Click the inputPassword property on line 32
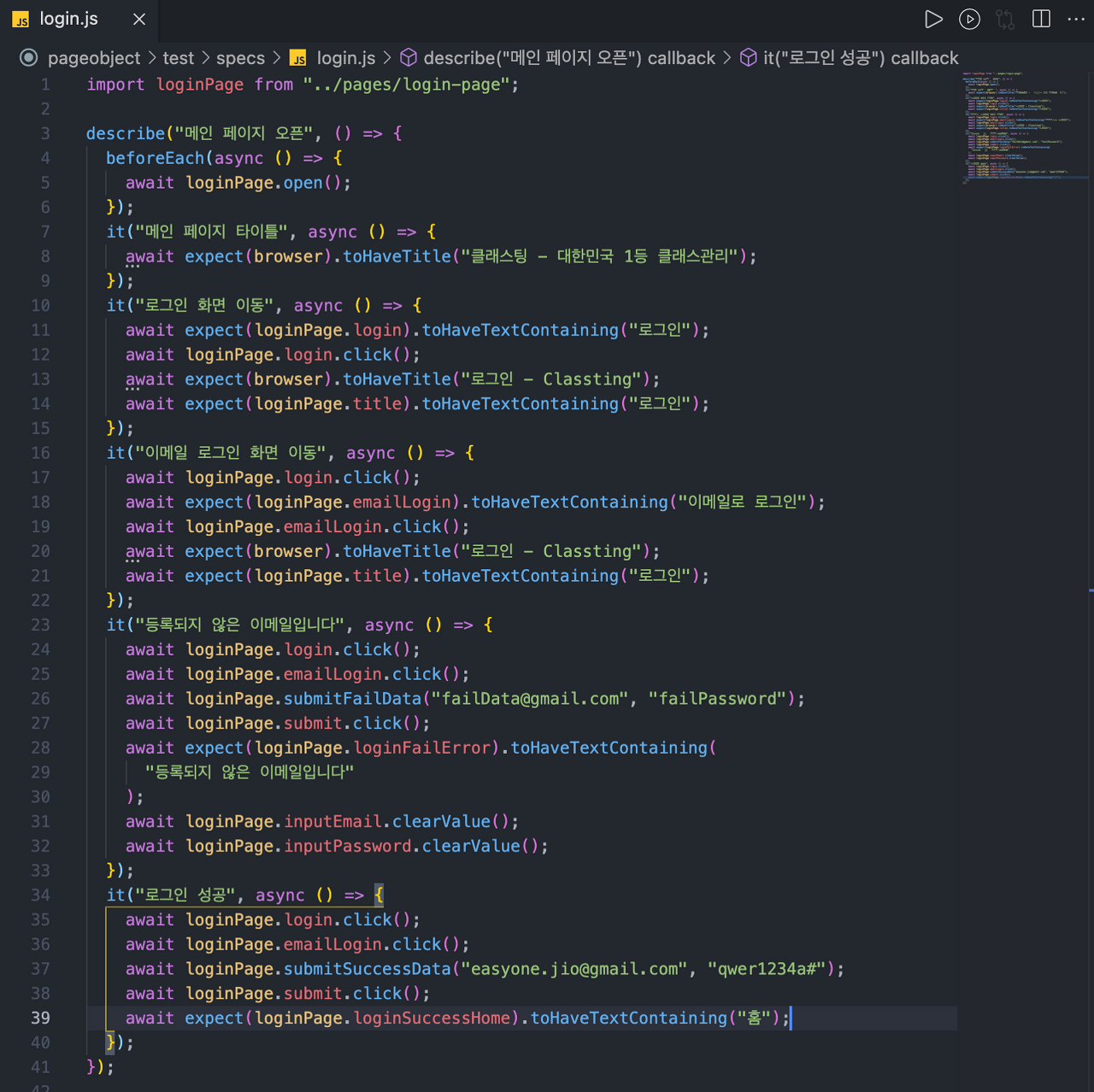The height and width of the screenshot is (1092, 1094). pos(348,846)
